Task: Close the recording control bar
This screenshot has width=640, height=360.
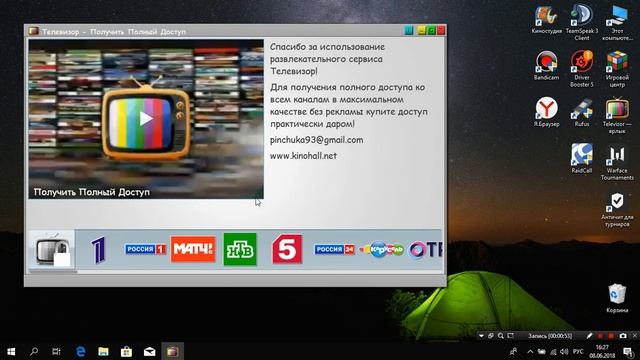Action: click(635, 336)
